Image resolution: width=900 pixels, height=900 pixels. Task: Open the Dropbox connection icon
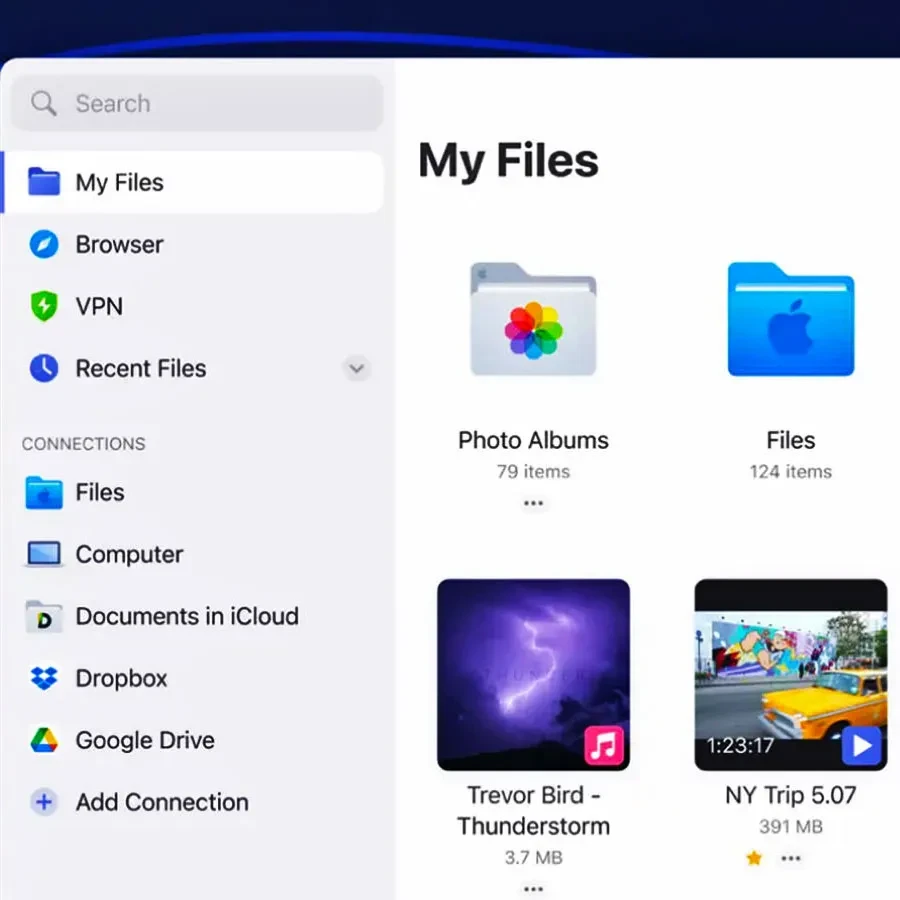pyautogui.click(x=44, y=679)
